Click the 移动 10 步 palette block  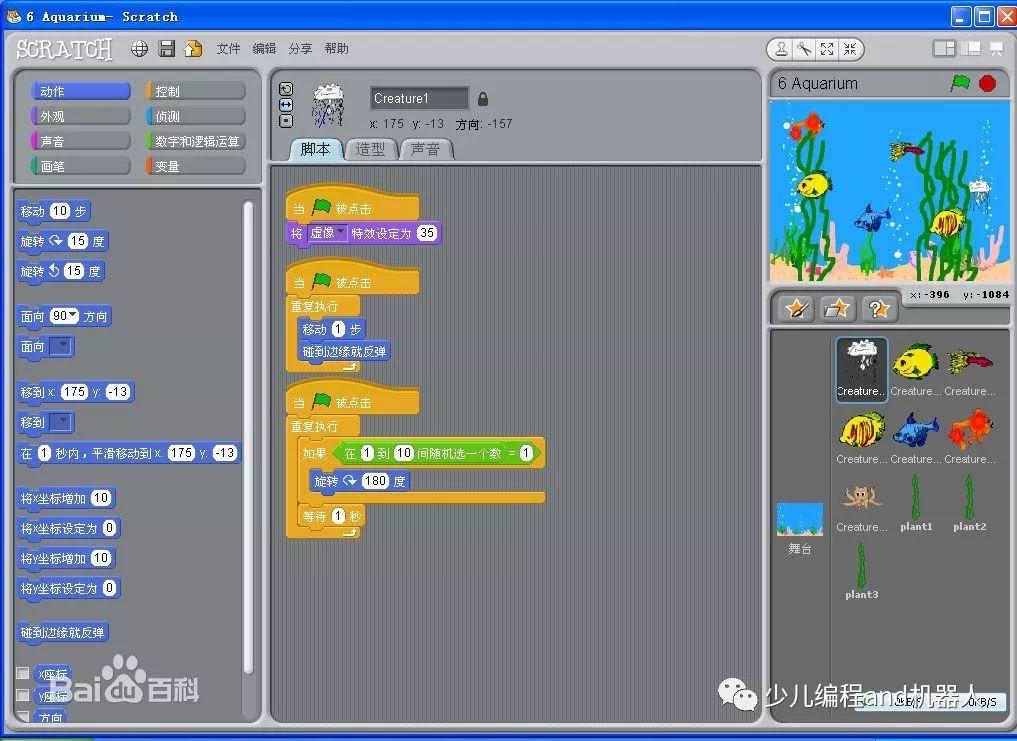coord(53,211)
